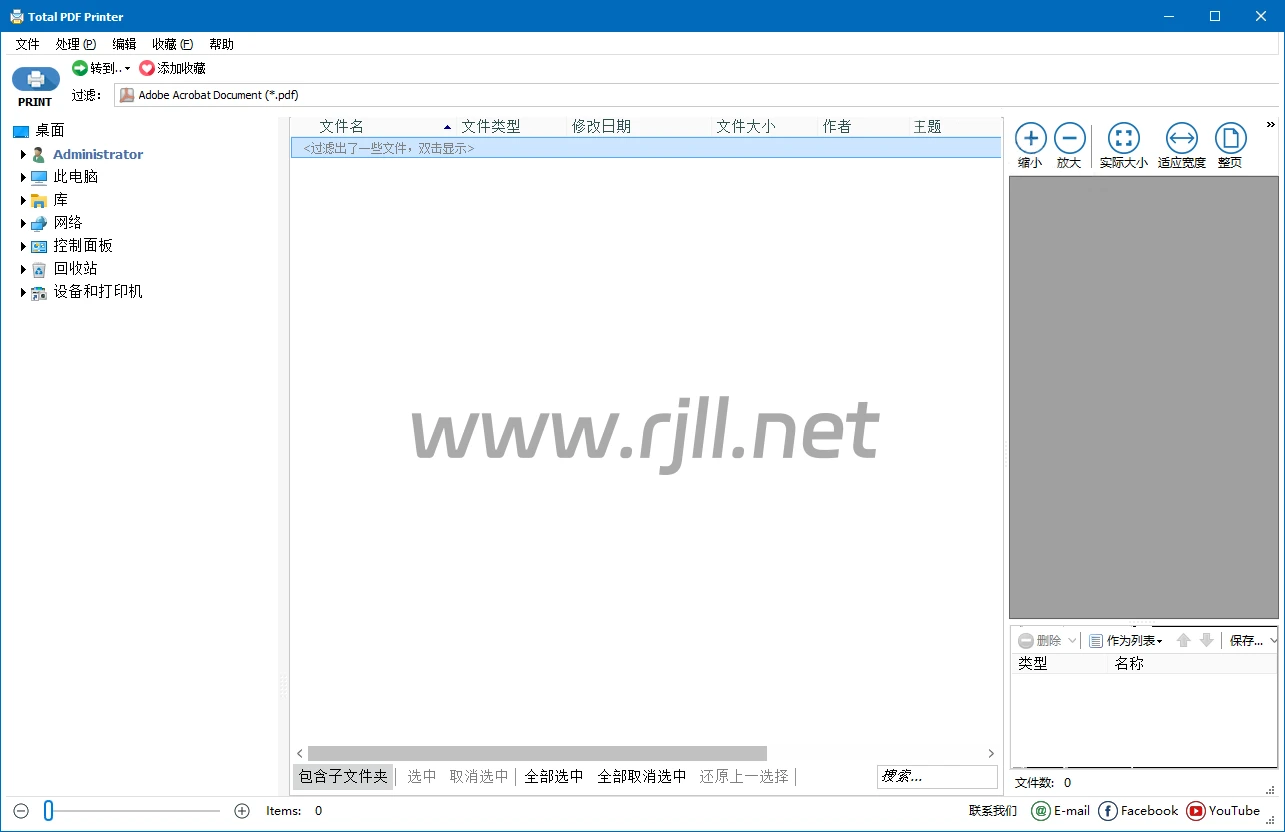Open the Facebook link icon
The width and height of the screenshot is (1285, 832).
[x=1108, y=811]
